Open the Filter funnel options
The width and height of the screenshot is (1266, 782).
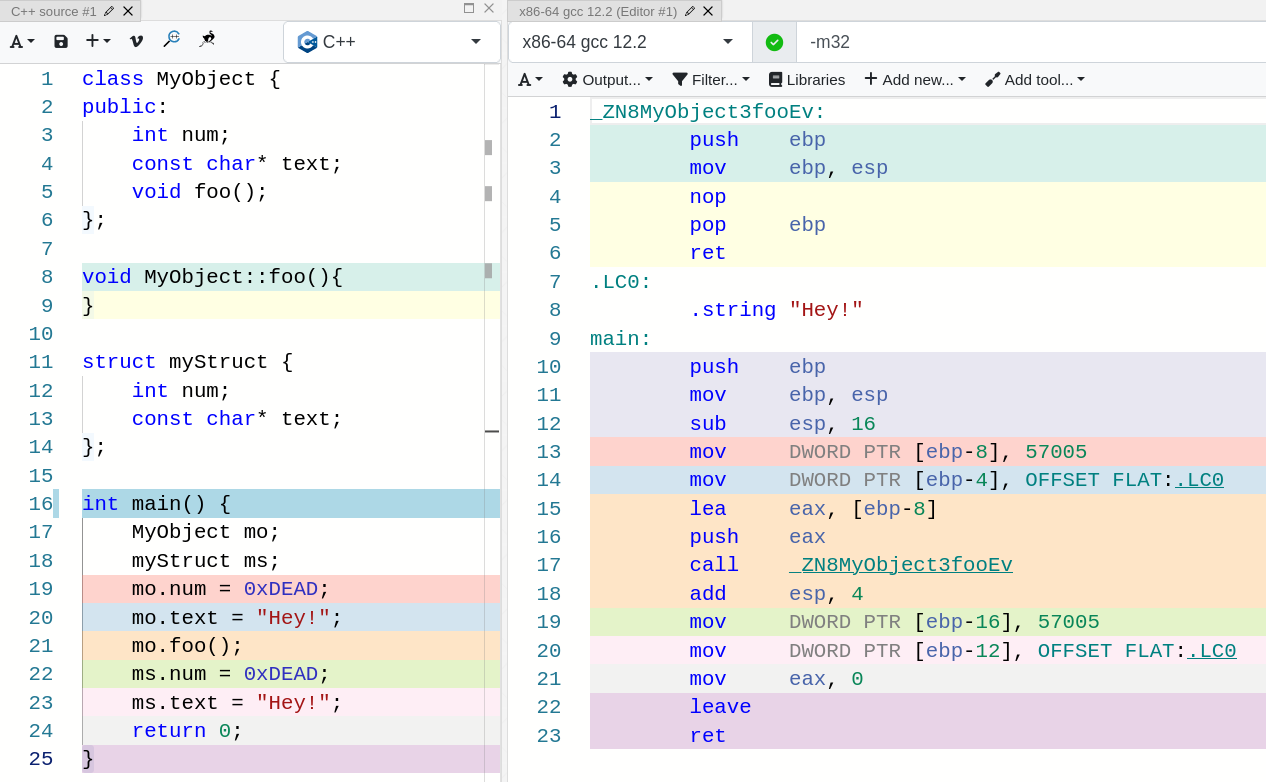click(710, 79)
